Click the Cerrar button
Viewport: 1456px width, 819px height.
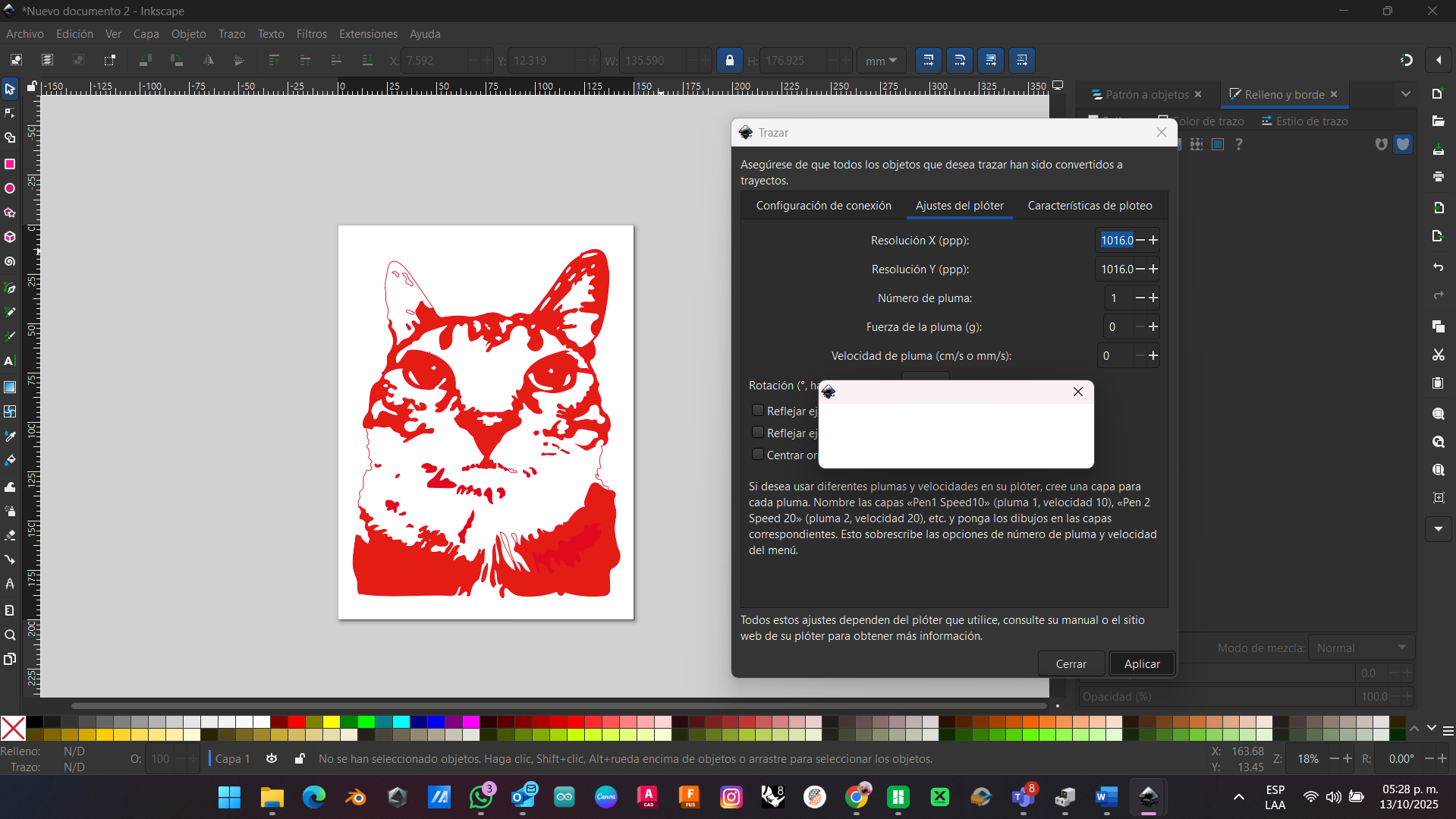[x=1071, y=663]
